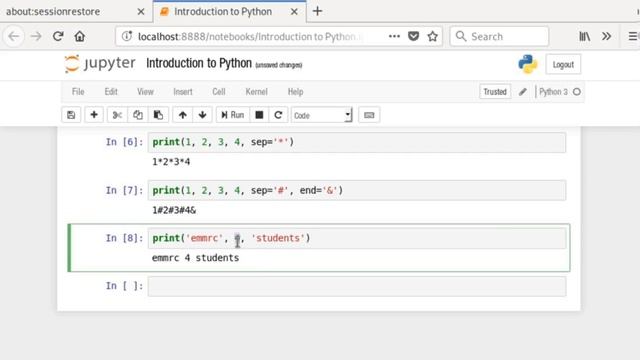The height and width of the screenshot is (360, 640).
Task: Click the Jupyter logo
Action: pos(100,64)
